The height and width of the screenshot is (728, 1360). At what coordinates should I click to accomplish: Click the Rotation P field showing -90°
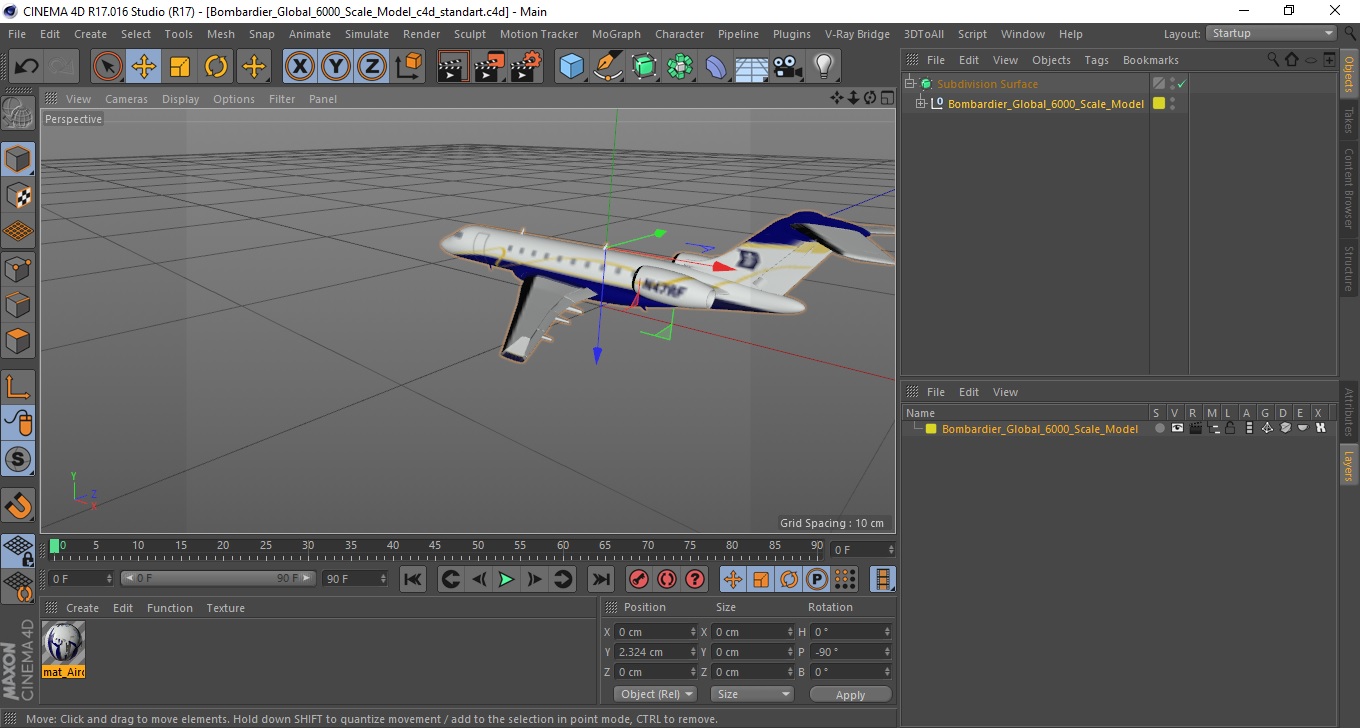[x=850, y=652]
